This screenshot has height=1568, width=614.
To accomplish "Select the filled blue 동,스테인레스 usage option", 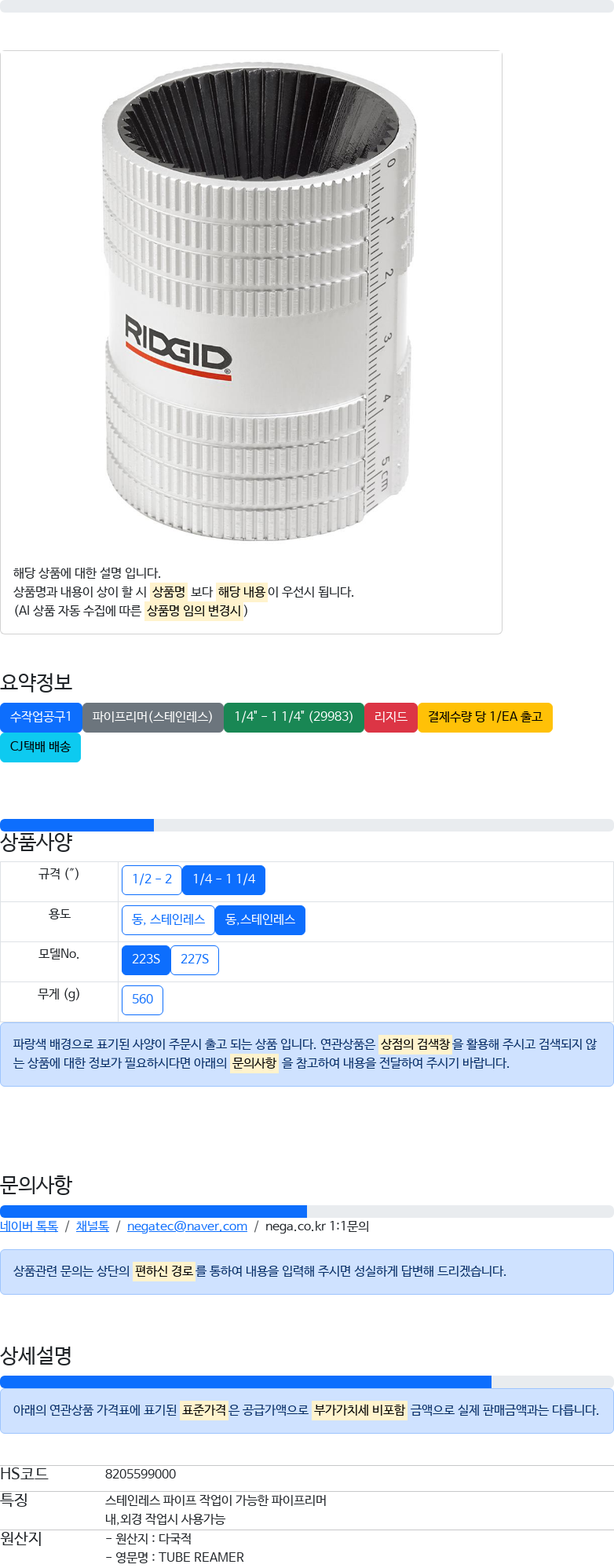I will [260, 919].
